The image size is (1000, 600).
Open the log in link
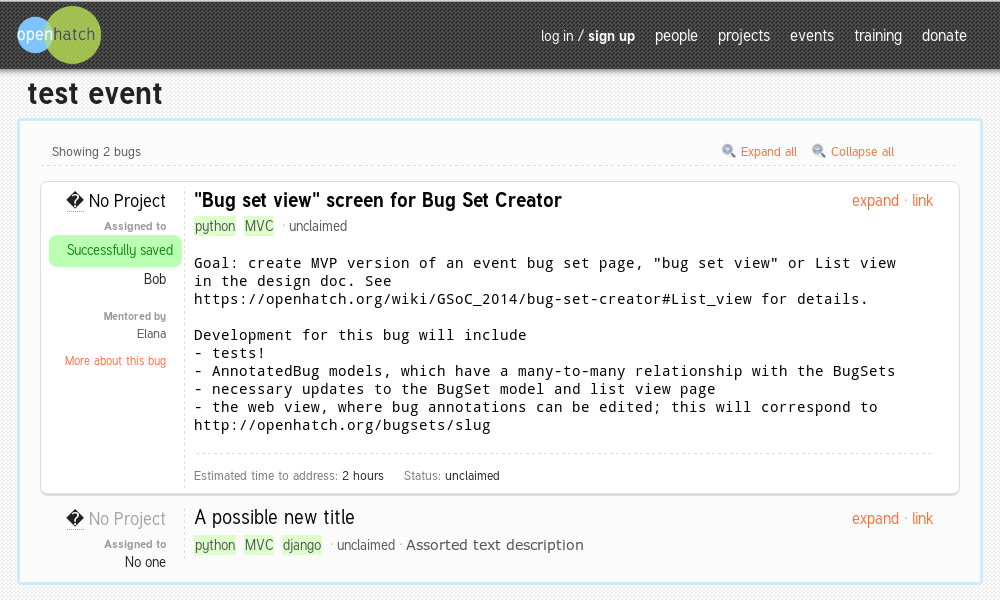(557, 36)
